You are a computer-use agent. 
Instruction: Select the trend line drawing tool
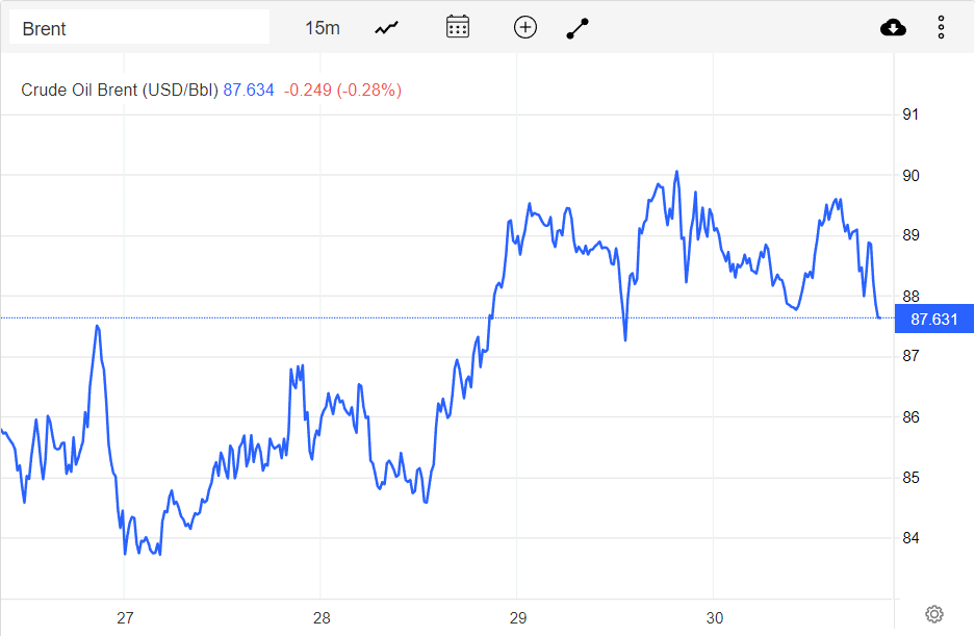click(x=578, y=28)
